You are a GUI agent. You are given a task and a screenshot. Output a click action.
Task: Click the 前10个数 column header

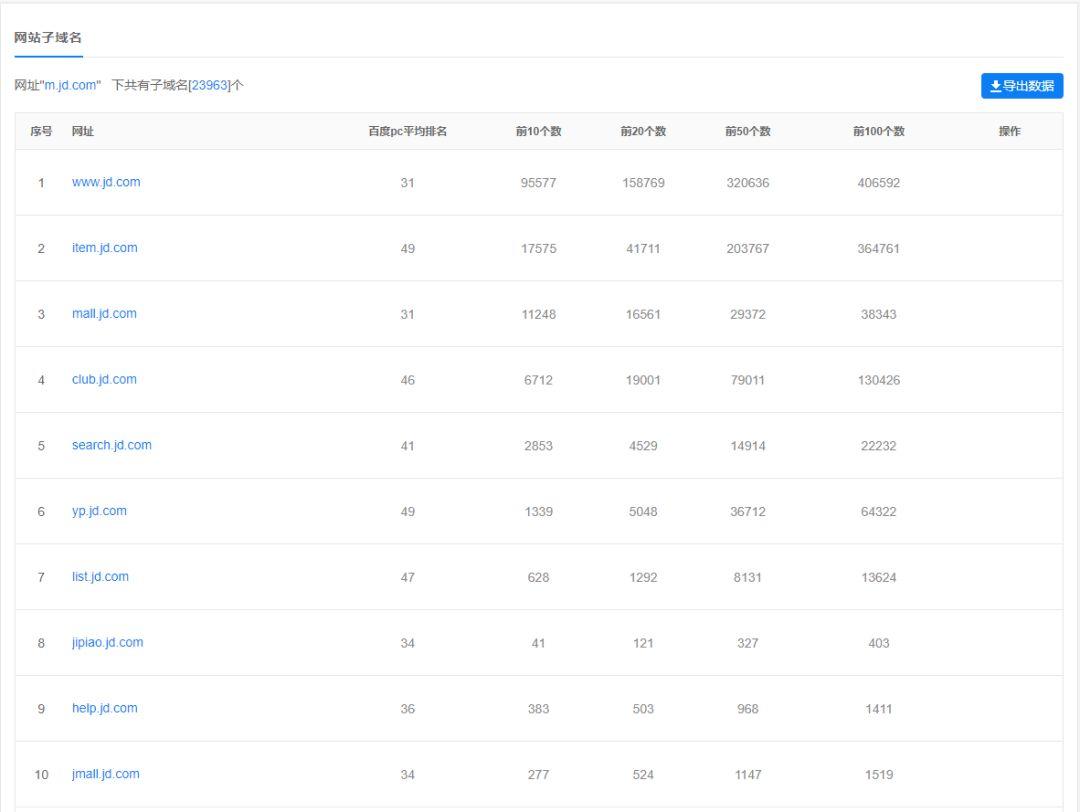[539, 131]
